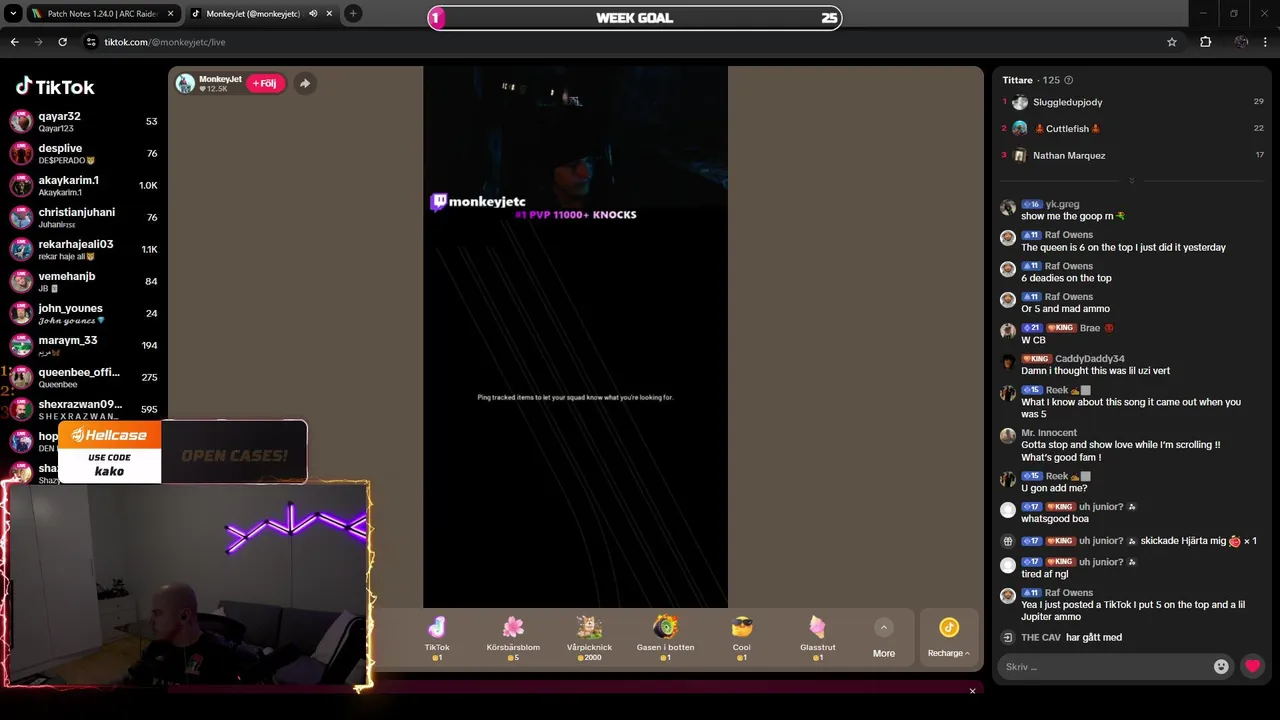The height and width of the screenshot is (720, 1280).
Task: Open desplive live in the sidebar
Action: click(83, 153)
